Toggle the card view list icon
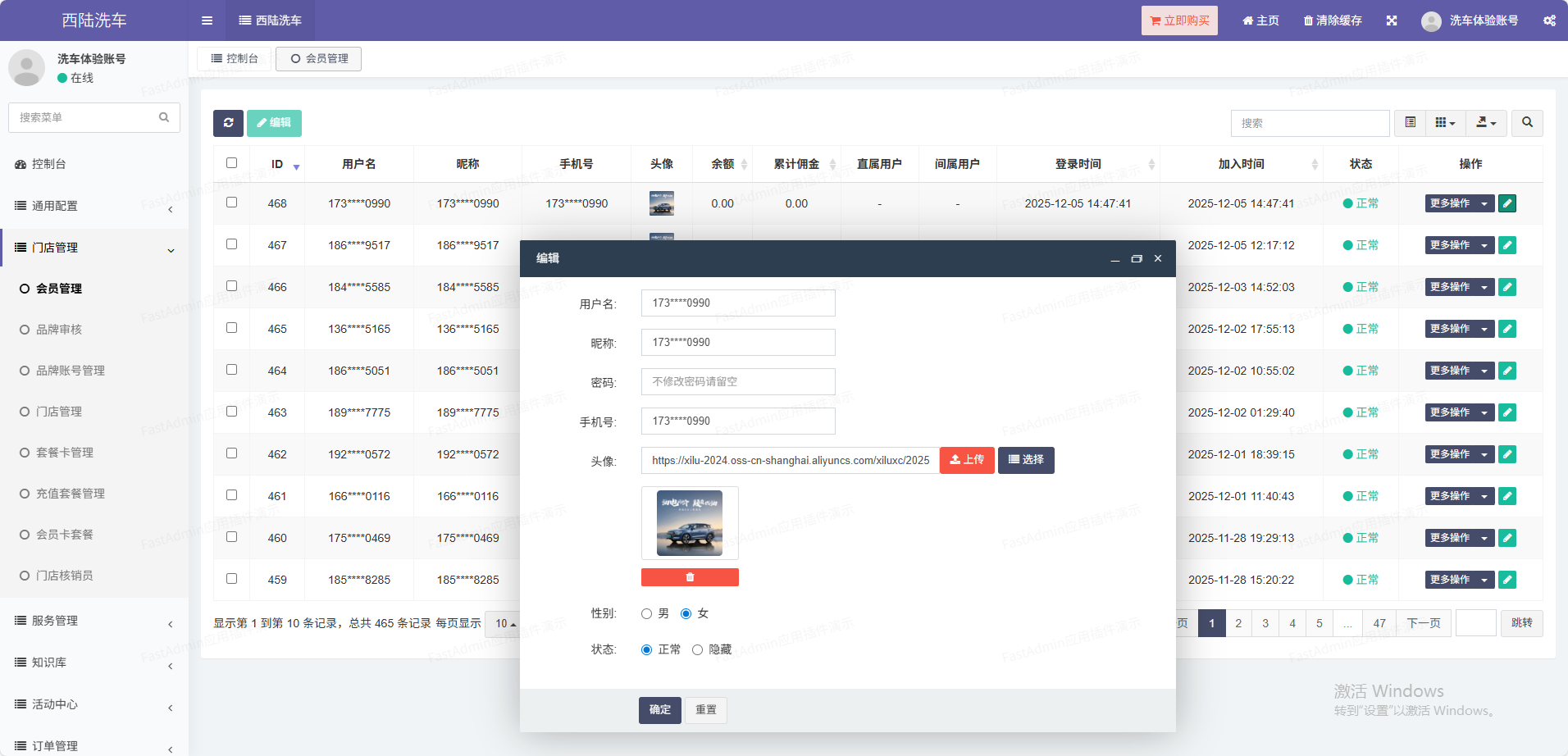This screenshot has height=756, width=1568. (x=1411, y=123)
